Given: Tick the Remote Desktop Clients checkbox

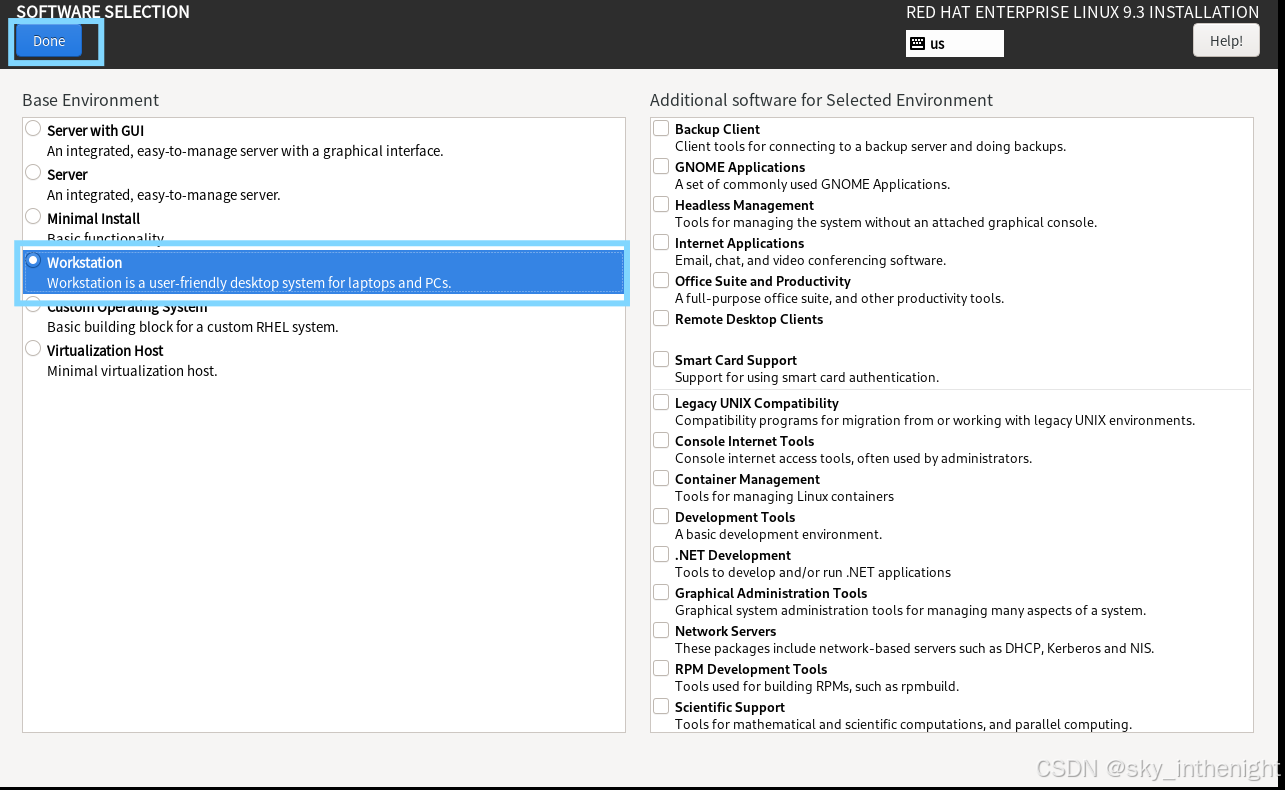Looking at the screenshot, I should point(661,318).
